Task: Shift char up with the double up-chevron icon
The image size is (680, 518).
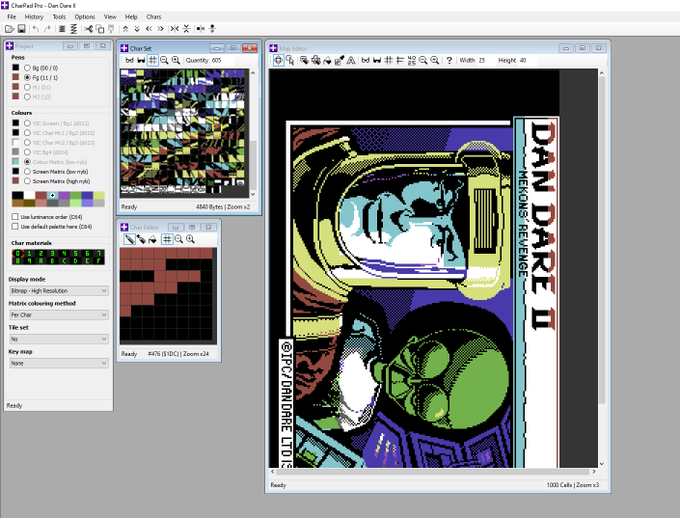Action: pos(125,29)
